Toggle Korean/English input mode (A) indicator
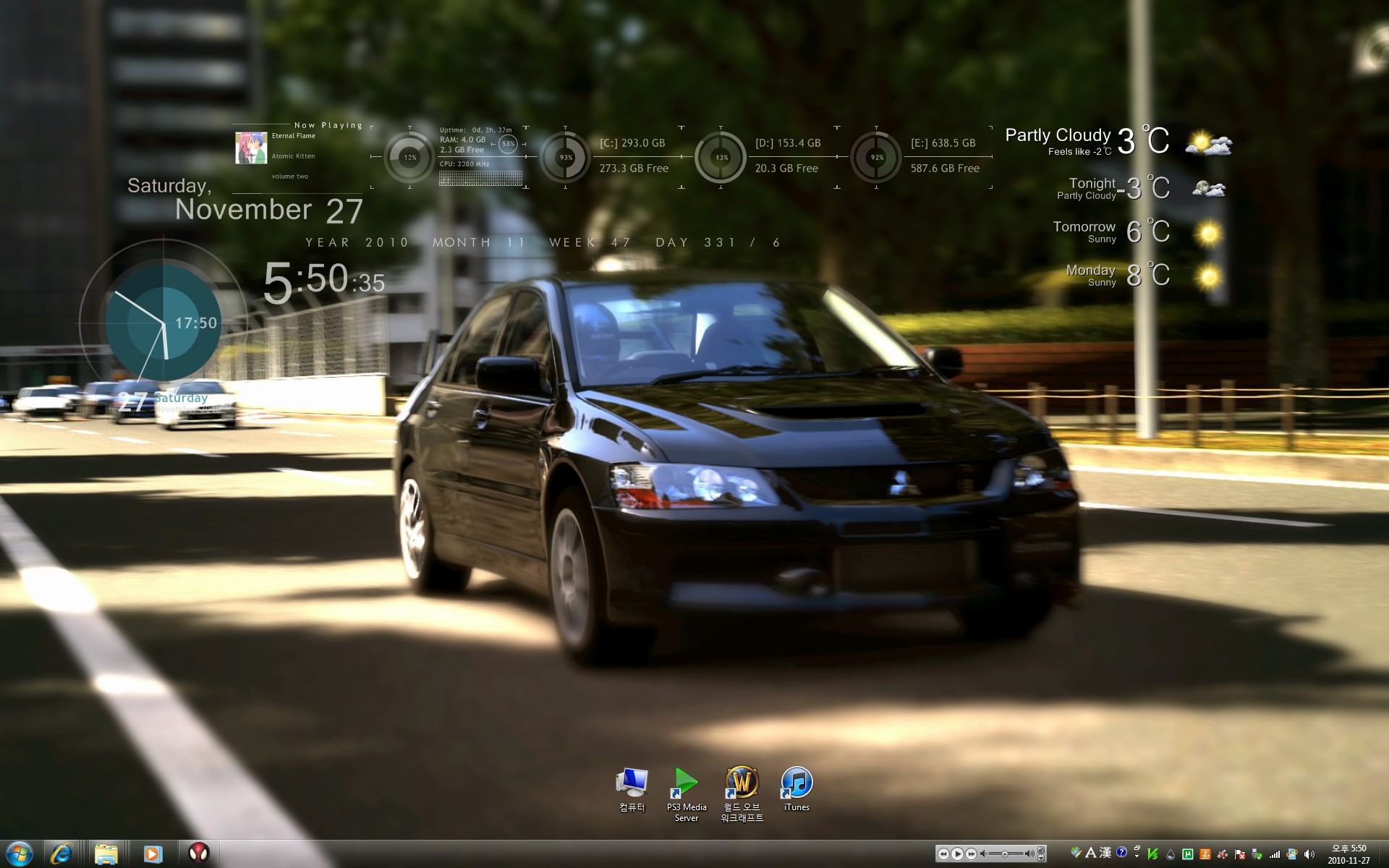The height and width of the screenshot is (868, 1389). [1091, 852]
